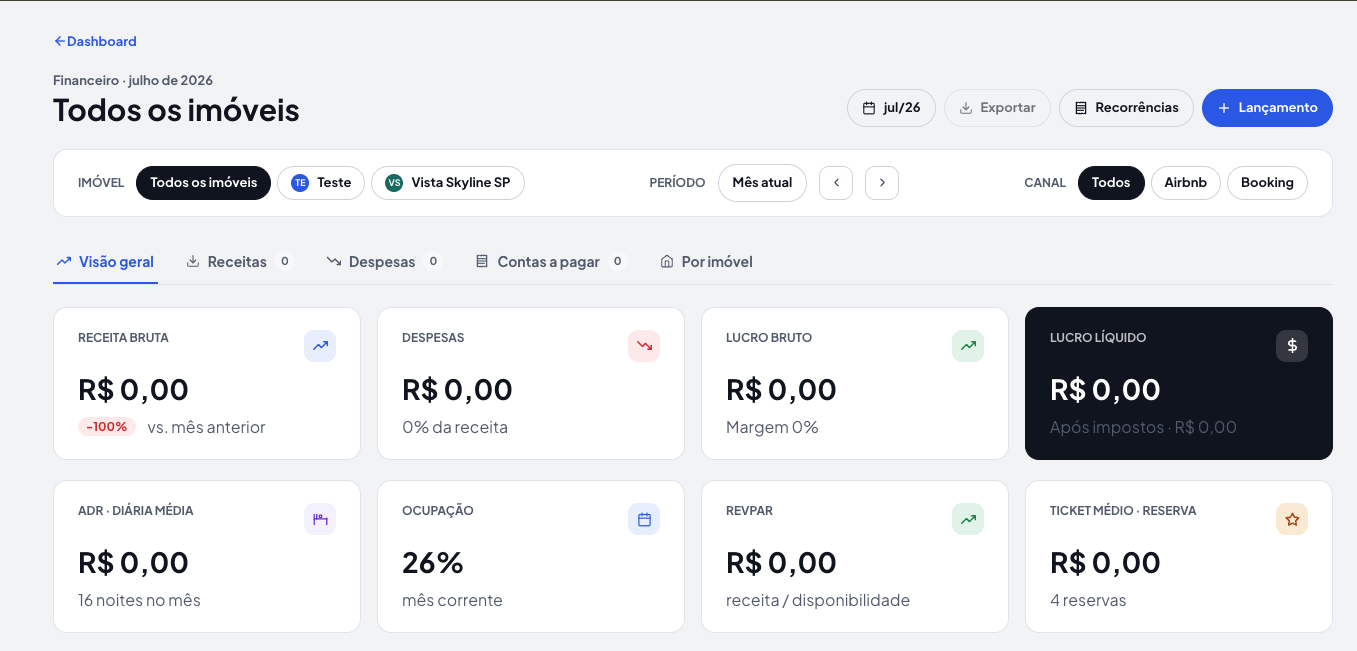
Task: Filter by Vista Skyline SP property
Action: 448,183
